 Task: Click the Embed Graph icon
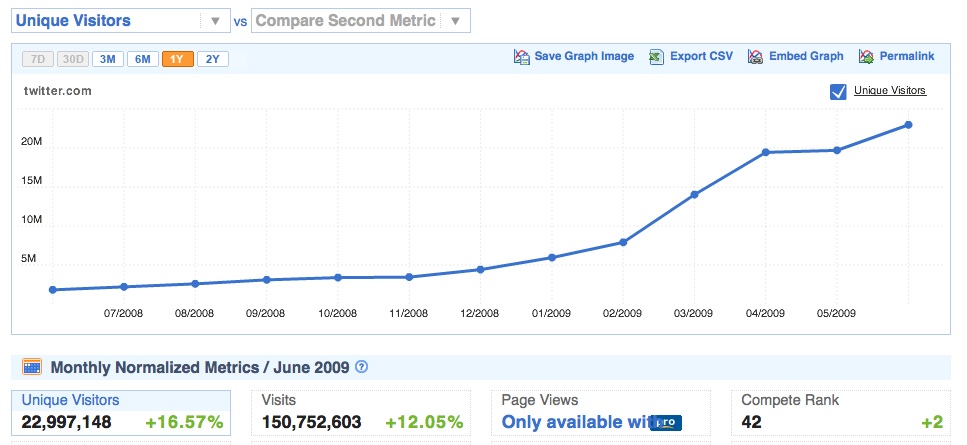tap(755, 57)
